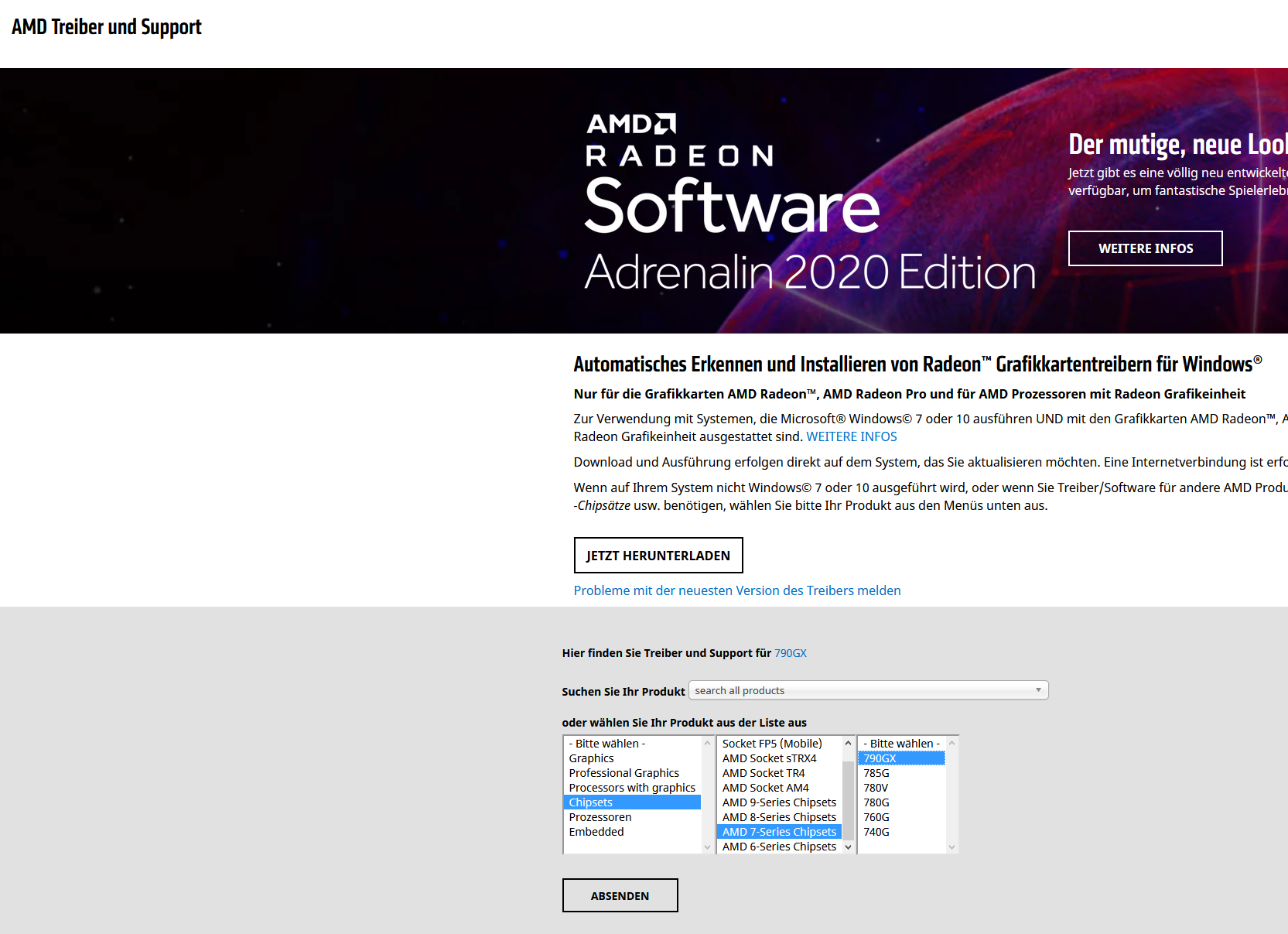Choose 785G in the model list

pos(902,773)
